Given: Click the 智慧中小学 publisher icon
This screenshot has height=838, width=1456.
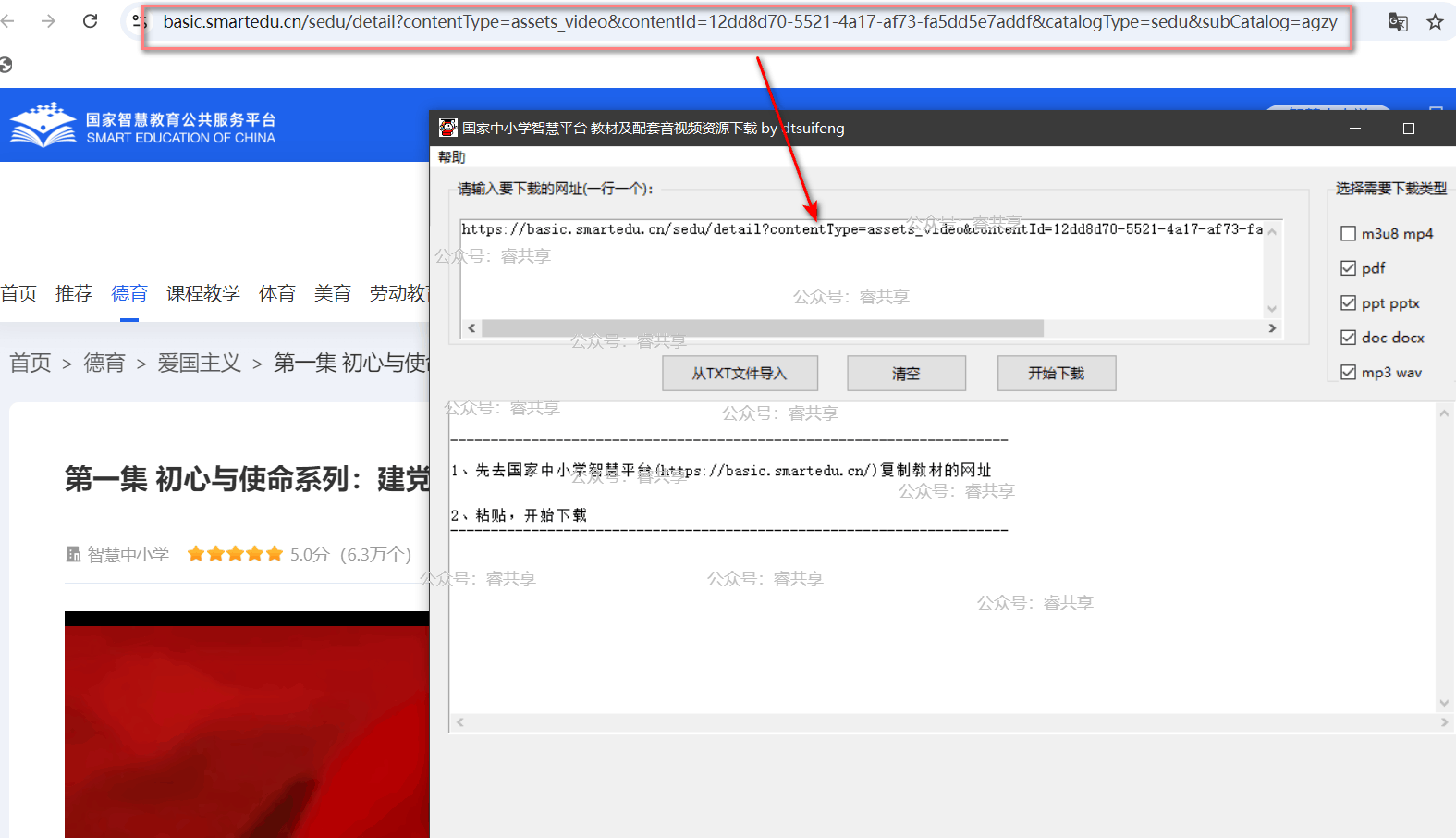Looking at the screenshot, I should tap(73, 554).
